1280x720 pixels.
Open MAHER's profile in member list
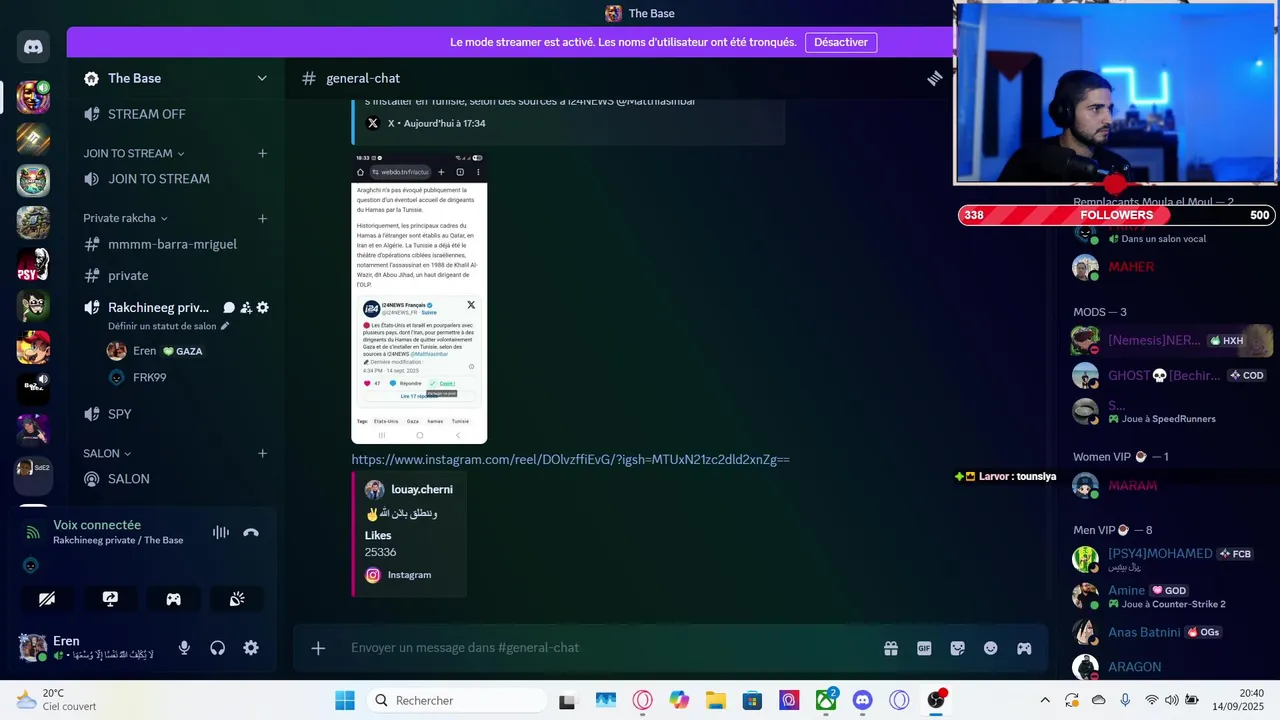click(x=1131, y=267)
